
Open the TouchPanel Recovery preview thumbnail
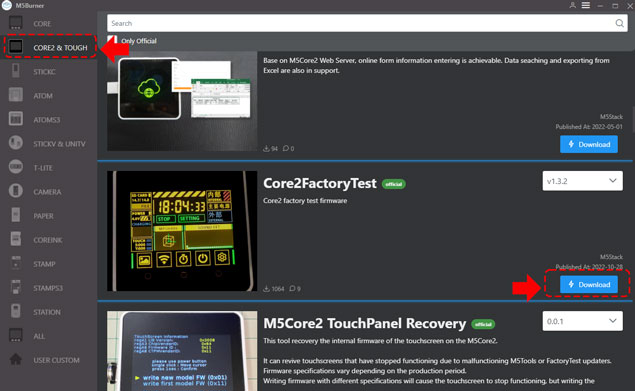tap(182, 351)
